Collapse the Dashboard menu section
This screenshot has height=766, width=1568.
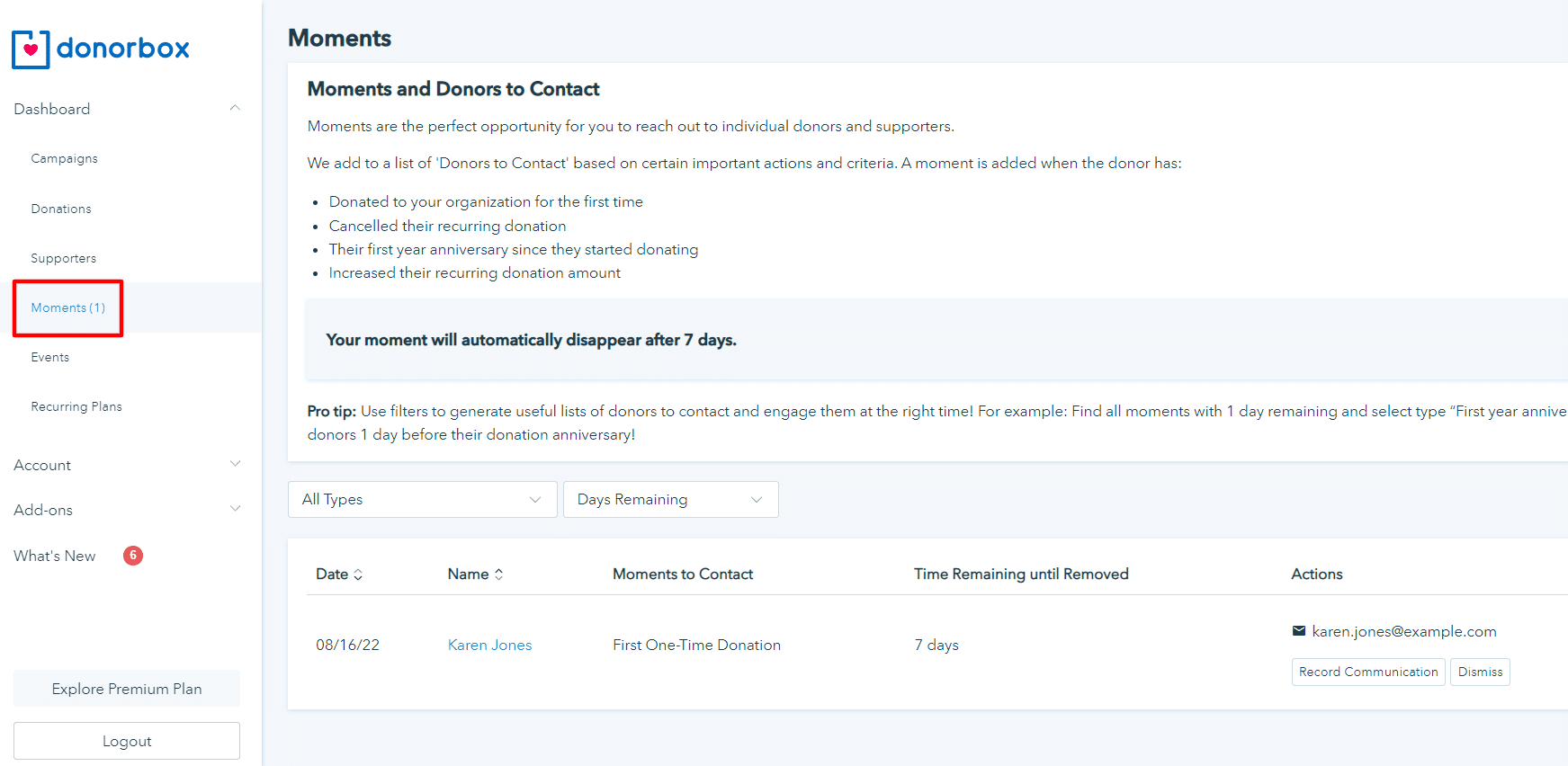235,109
